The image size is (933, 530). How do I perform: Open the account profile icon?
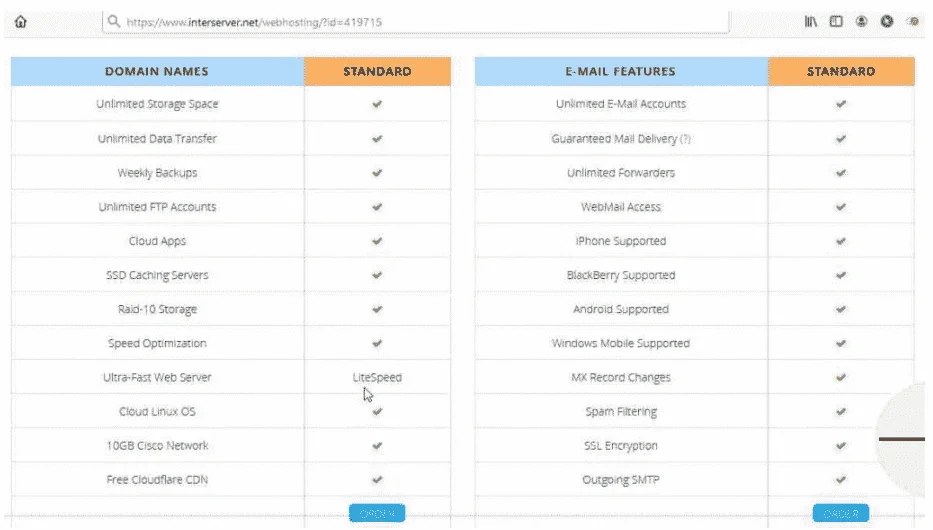click(861, 22)
